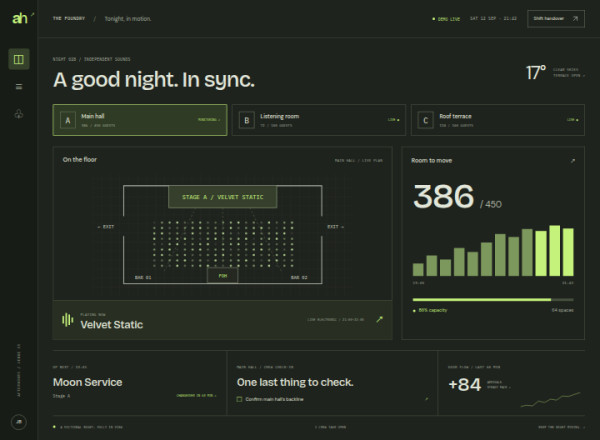
Task: Click the arrow icon in crew check-in card
Action: point(427,399)
